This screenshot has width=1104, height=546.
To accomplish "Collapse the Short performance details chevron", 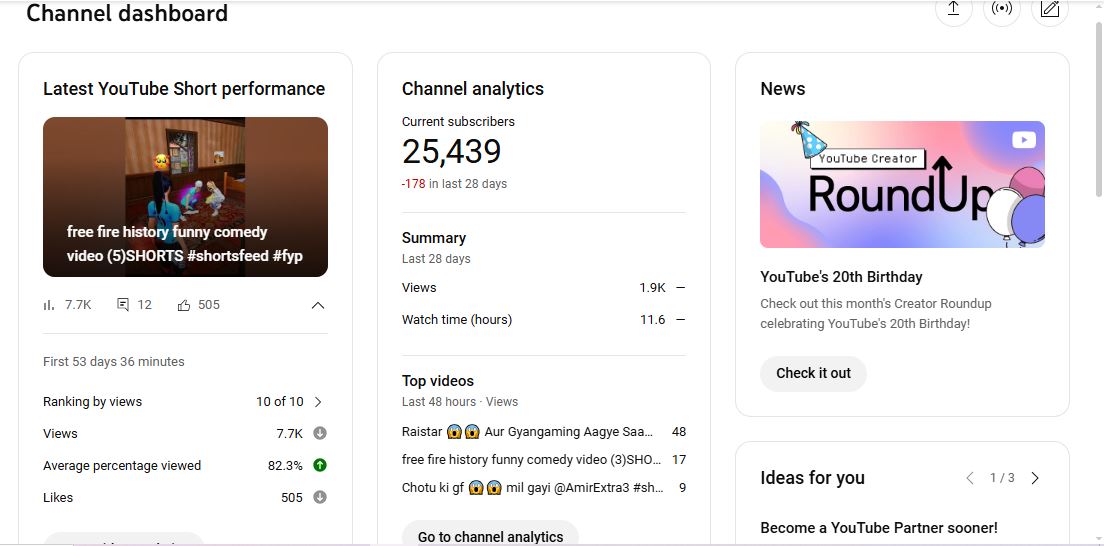I will [x=318, y=305].
